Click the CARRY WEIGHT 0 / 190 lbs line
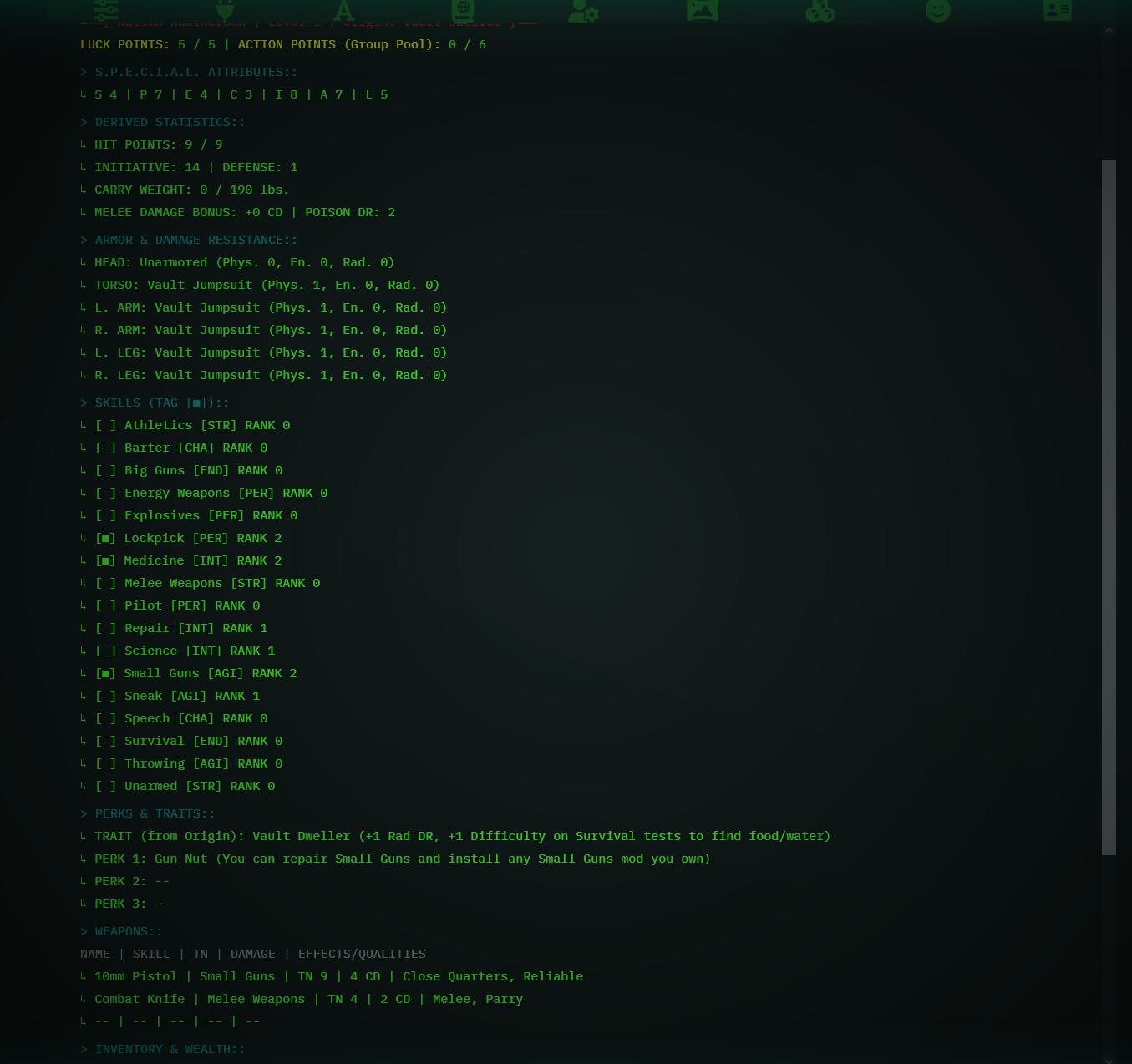Image resolution: width=1132 pixels, height=1064 pixels. 185,190
